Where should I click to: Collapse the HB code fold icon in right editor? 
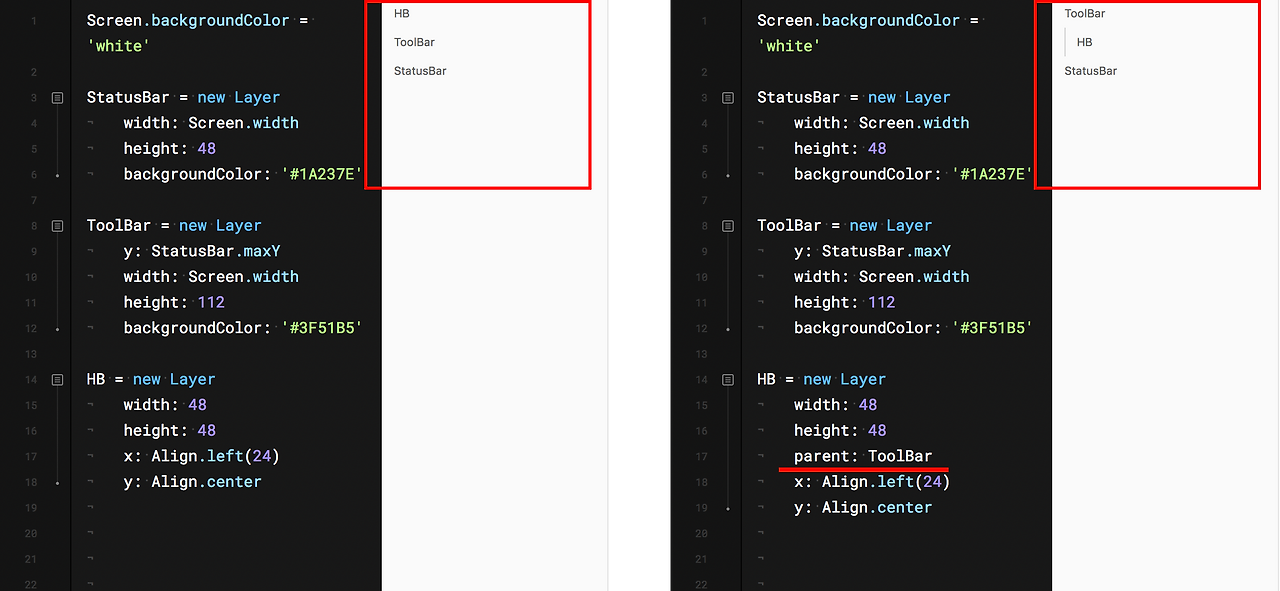point(728,380)
